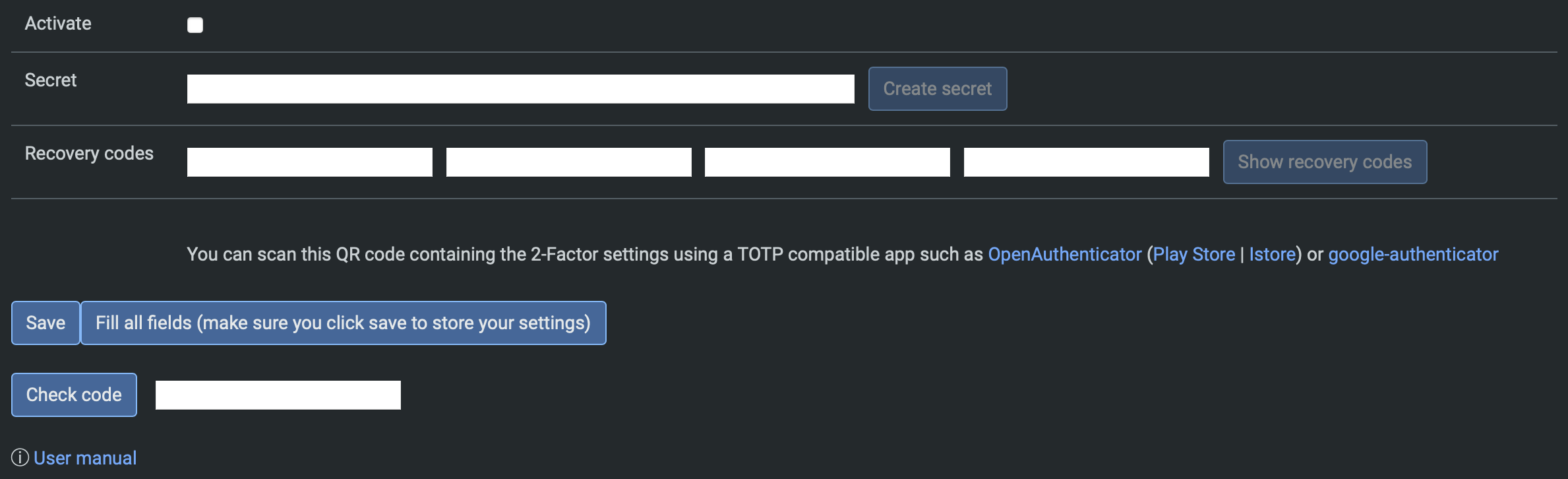Click the fourth recovery code field
Viewport: 1568px width, 479px height.
(1086, 162)
